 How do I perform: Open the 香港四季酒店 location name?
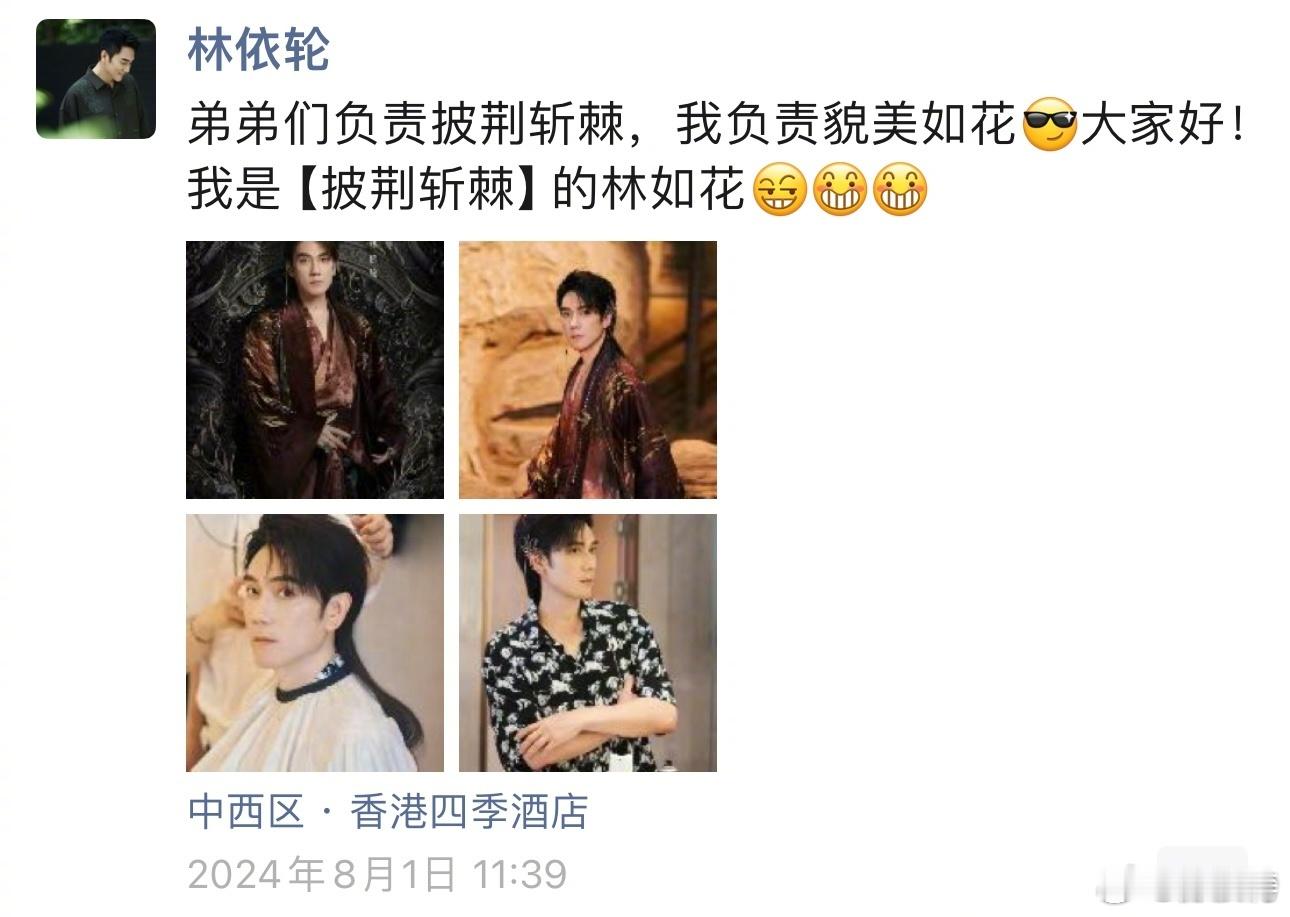pos(469,812)
